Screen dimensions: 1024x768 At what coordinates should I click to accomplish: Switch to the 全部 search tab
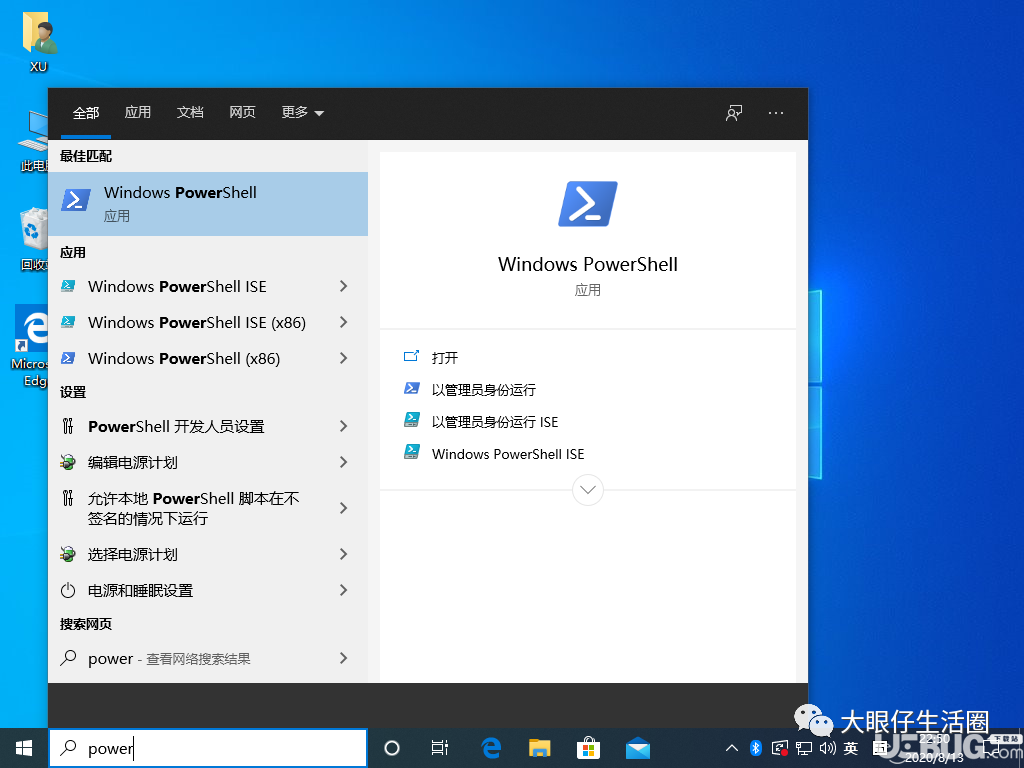[x=86, y=112]
